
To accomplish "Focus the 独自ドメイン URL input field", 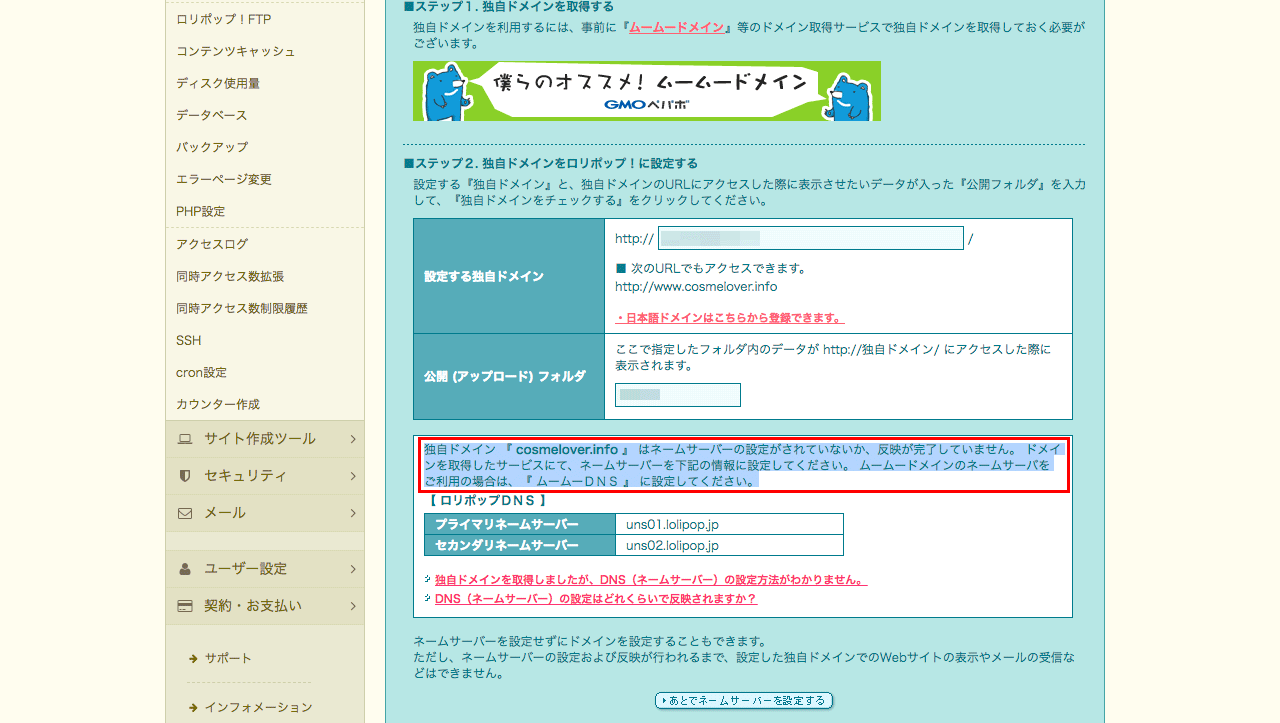I will [811, 238].
